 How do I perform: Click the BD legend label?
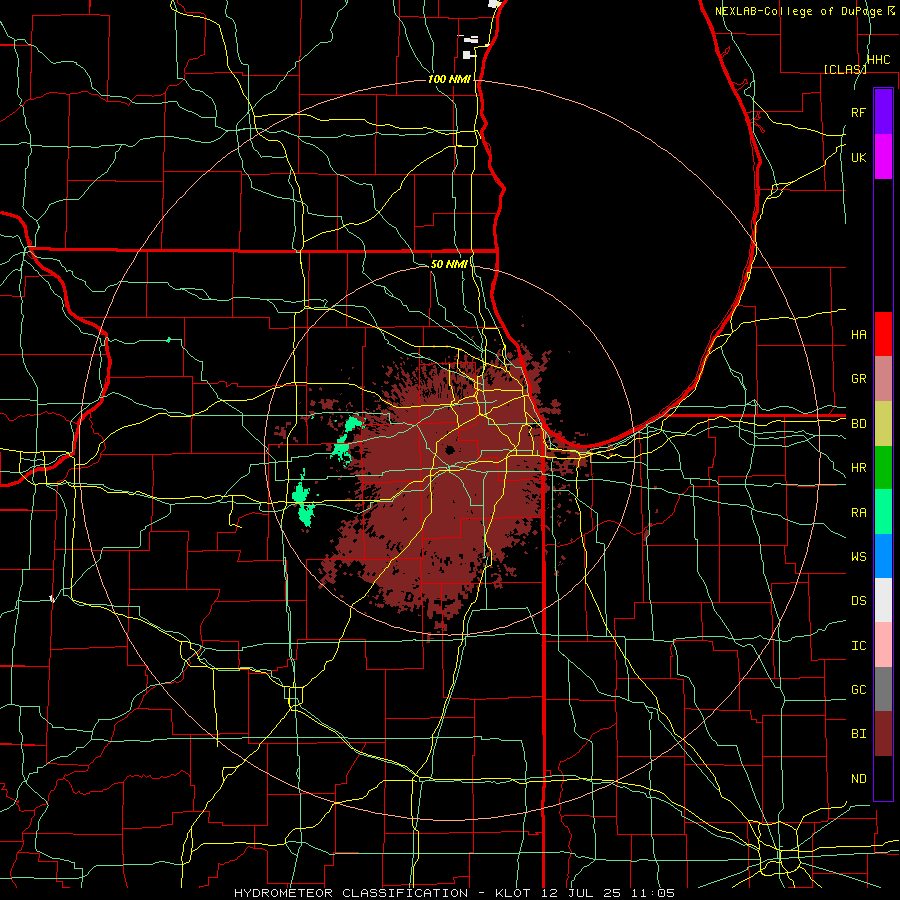coord(858,424)
